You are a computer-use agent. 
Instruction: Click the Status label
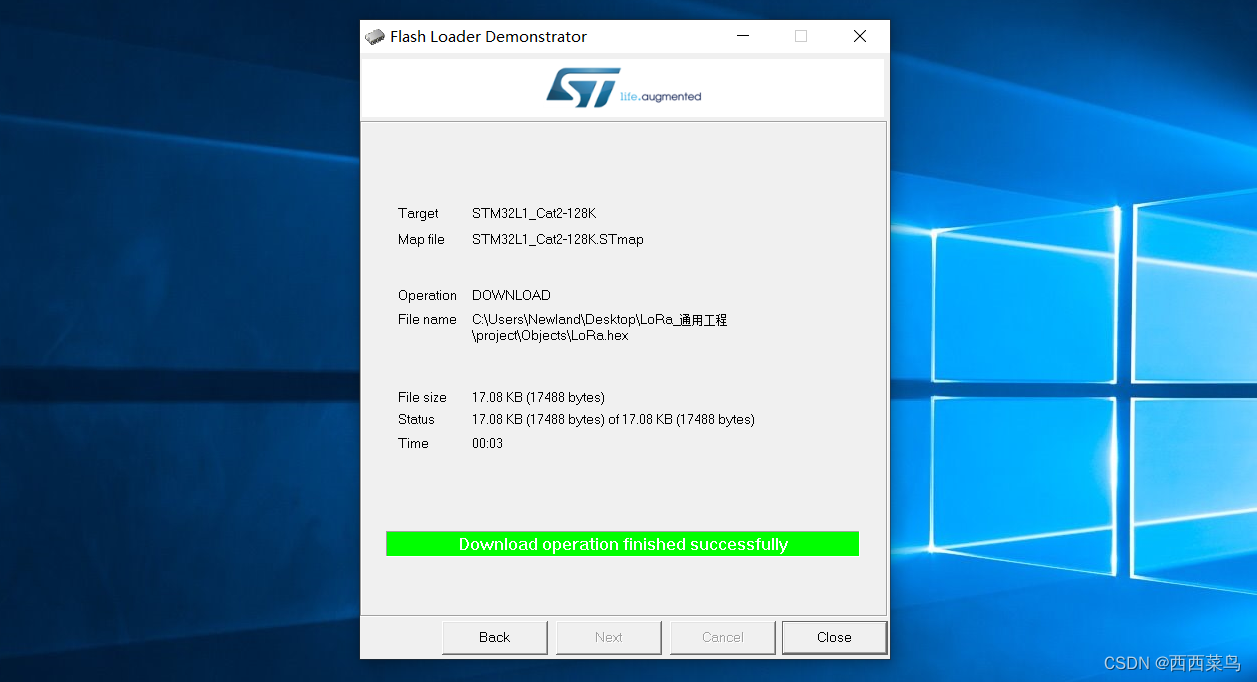[x=416, y=419]
